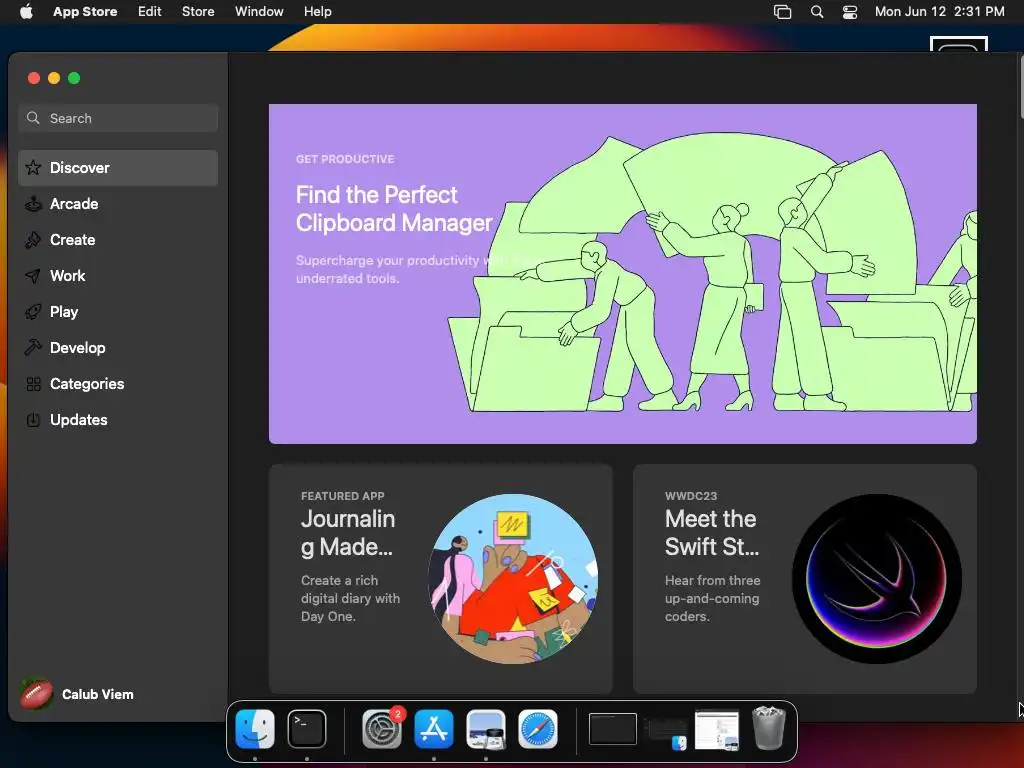
Task: Open the App Store menu
Action: (85, 12)
